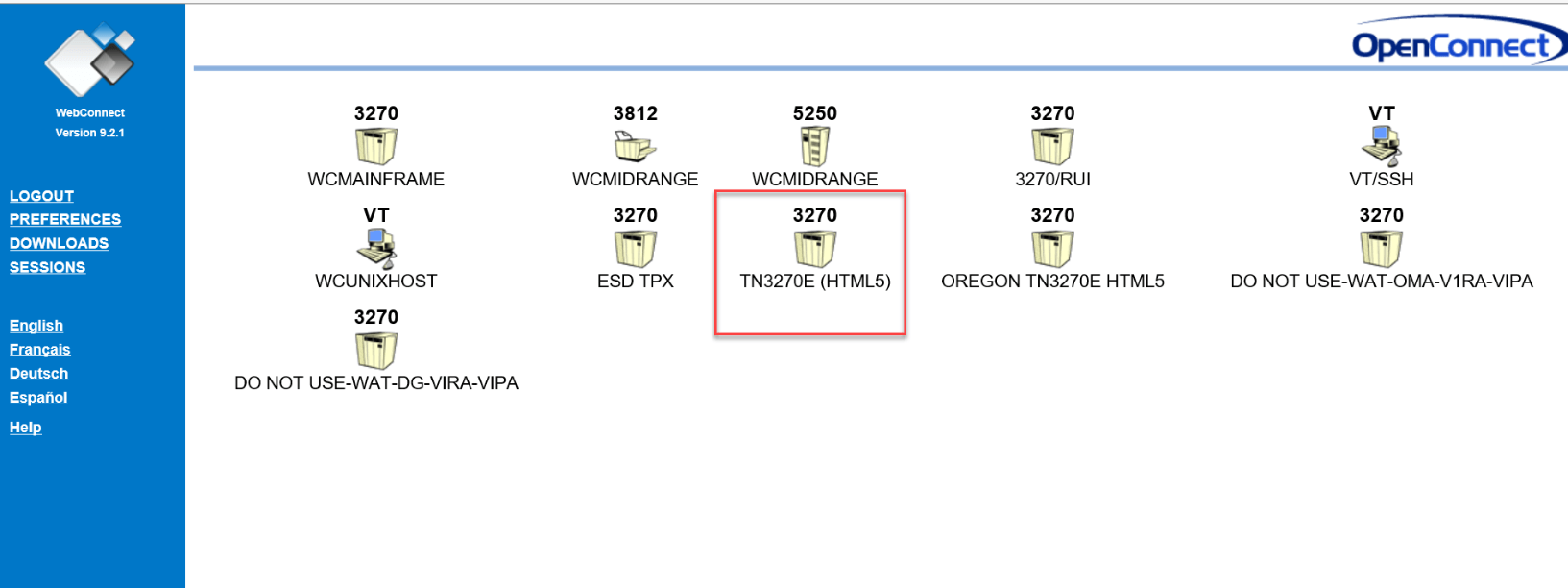The height and width of the screenshot is (588, 1568).
Task: Launch the 3812 WCMIDRANGE printer icon
Action: 636,147
